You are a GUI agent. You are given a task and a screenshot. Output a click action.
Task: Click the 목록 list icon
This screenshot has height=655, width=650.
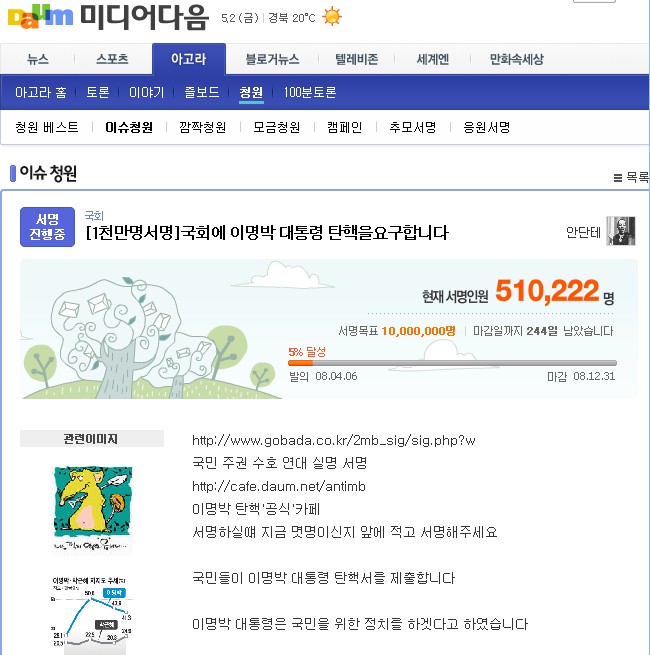click(x=617, y=178)
